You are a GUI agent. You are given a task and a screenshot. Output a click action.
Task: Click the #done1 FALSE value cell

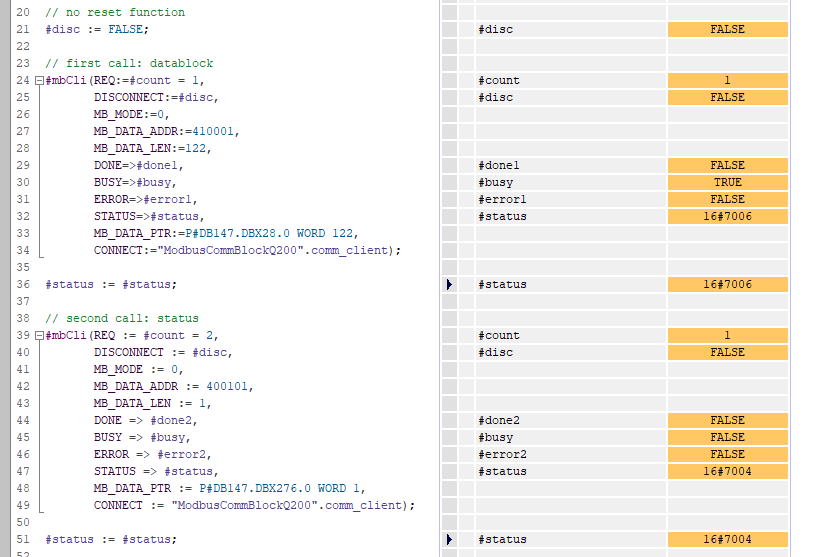pyautogui.click(x=727, y=165)
